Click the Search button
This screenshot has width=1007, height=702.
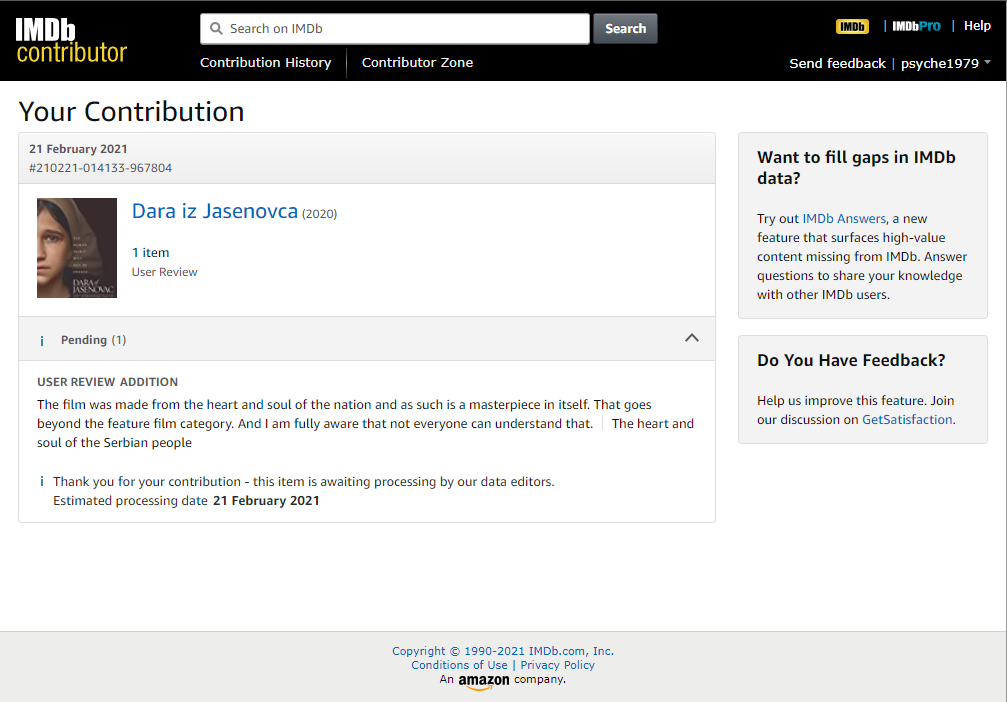pos(625,29)
